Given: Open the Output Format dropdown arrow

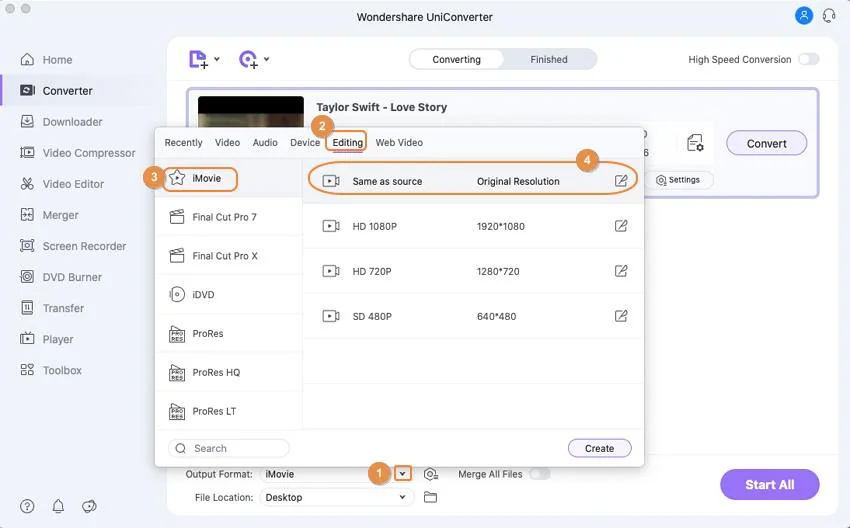Looking at the screenshot, I should pos(402,474).
